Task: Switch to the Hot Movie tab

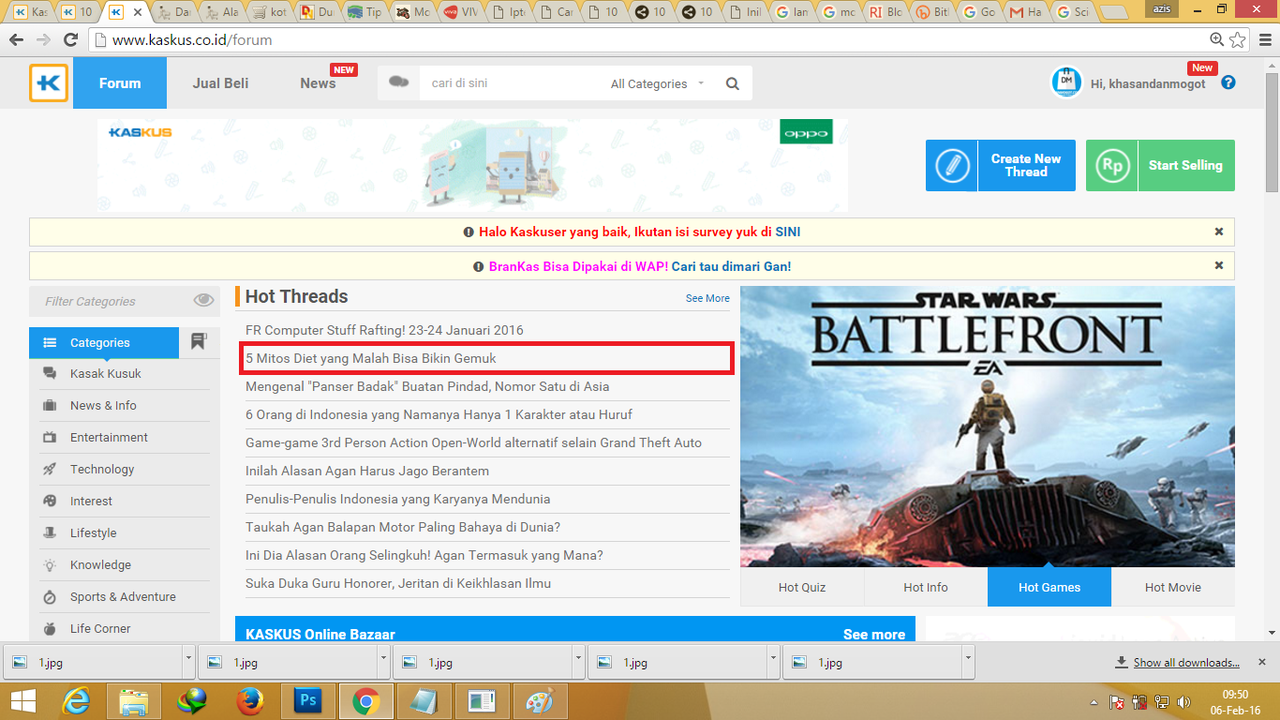Action: pyautogui.click(x=1173, y=587)
